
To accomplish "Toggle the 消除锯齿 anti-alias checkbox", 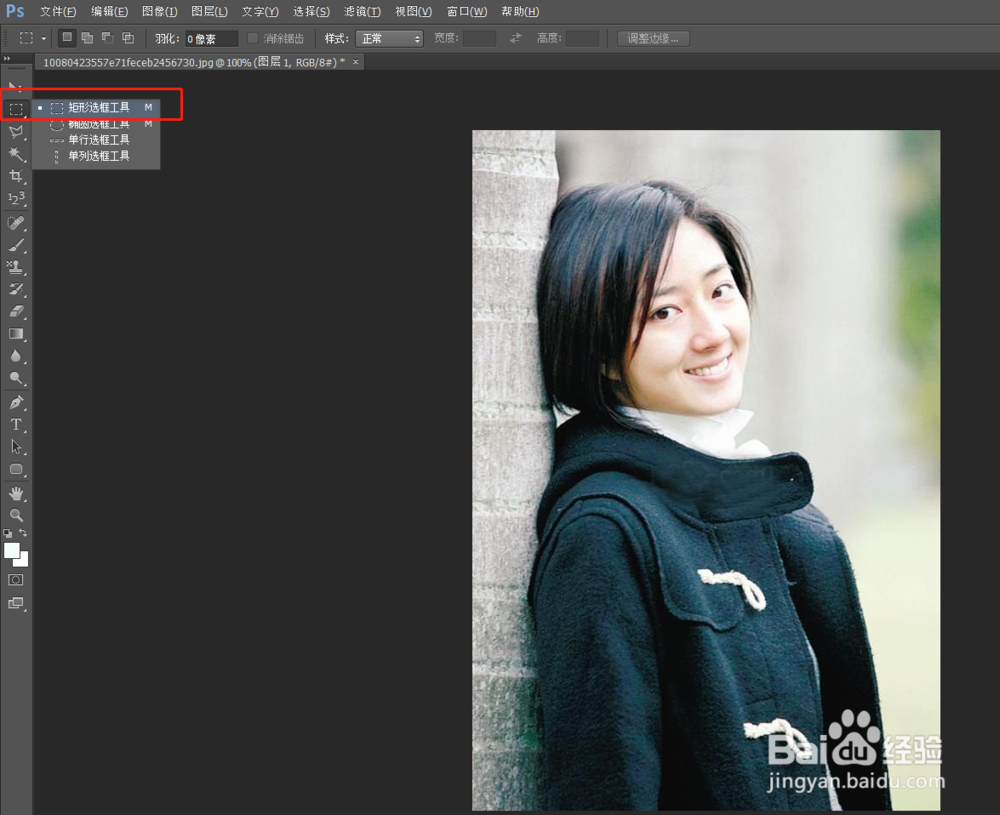I will (x=253, y=38).
